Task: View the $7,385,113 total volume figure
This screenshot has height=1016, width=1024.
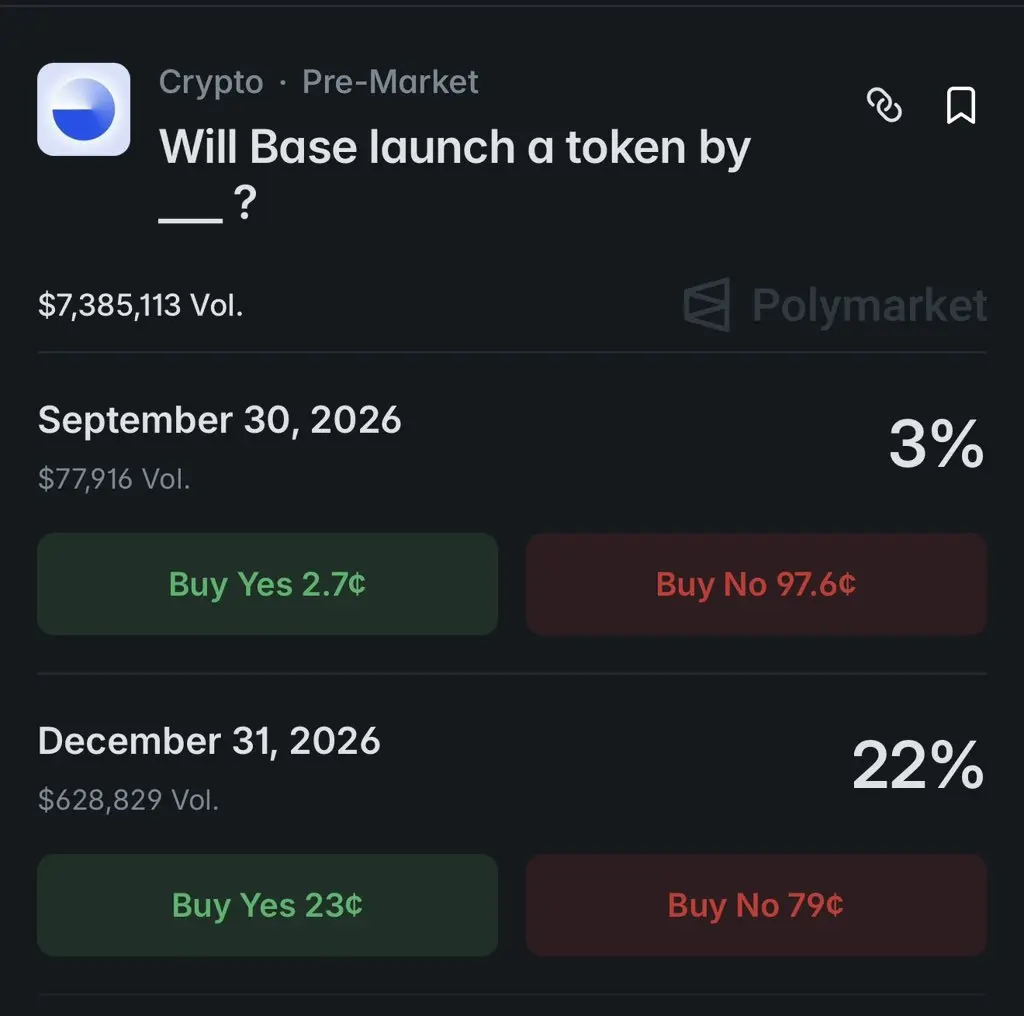Action: click(x=140, y=305)
